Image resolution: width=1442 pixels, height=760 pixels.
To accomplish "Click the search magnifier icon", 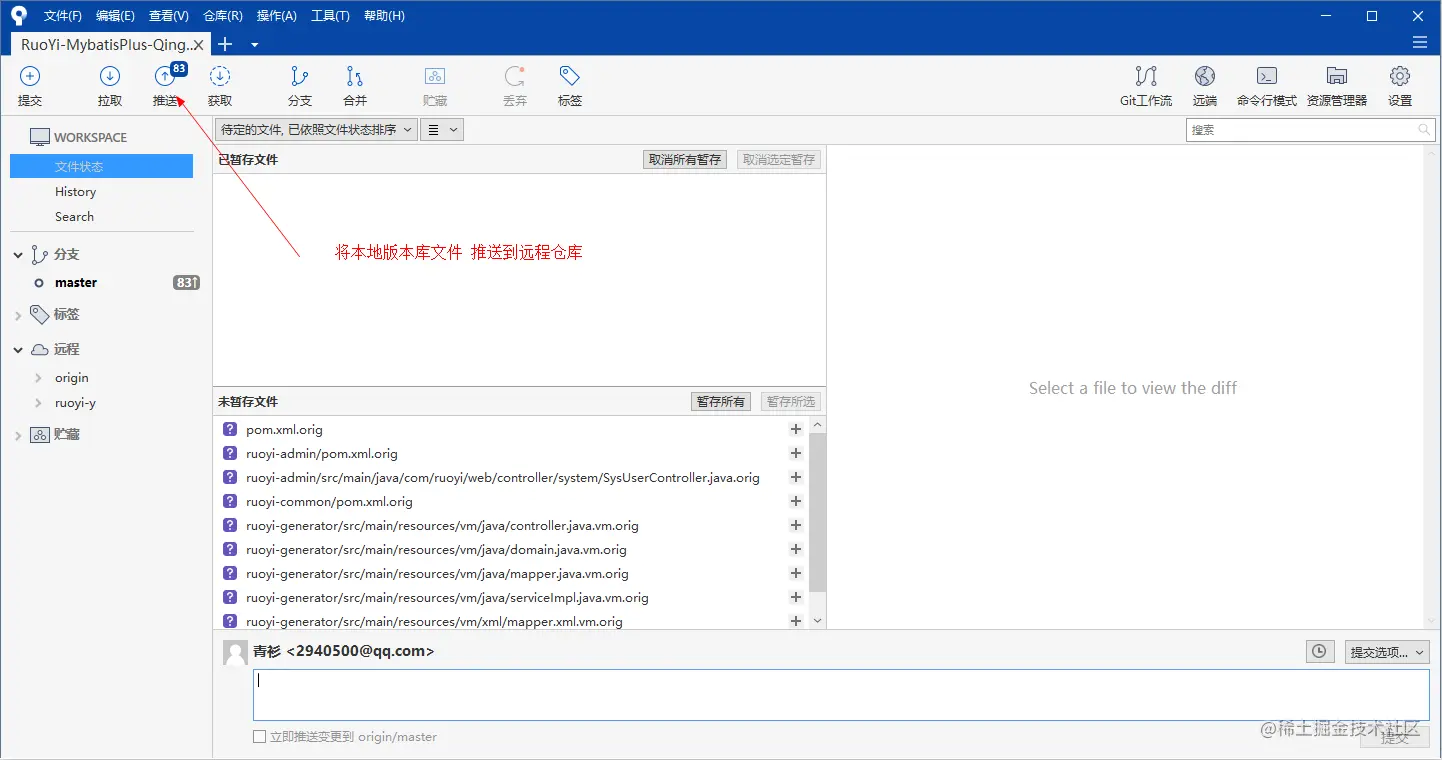I will 1425,130.
